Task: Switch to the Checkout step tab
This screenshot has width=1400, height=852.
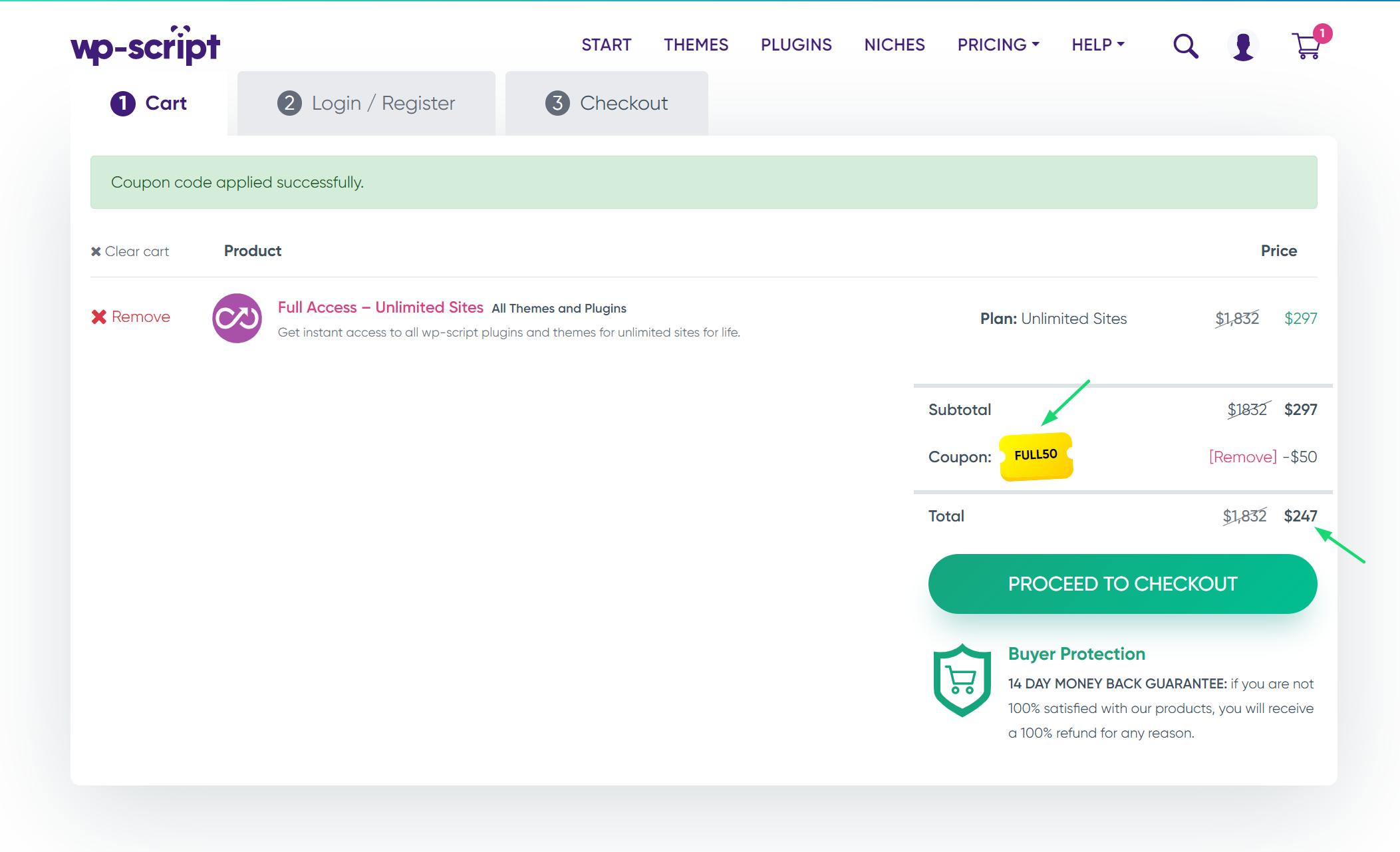Action: (607, 103)
